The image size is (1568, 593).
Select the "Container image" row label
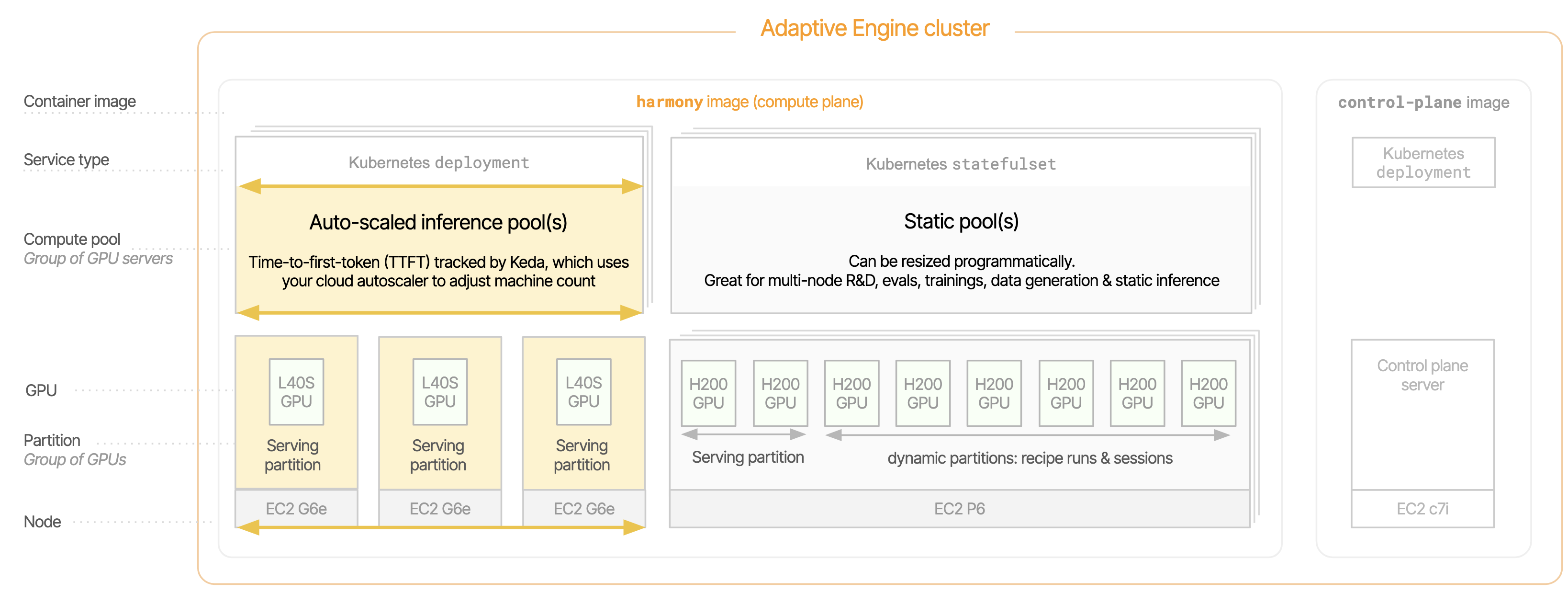pyautogui.click(x=80, y=101)
